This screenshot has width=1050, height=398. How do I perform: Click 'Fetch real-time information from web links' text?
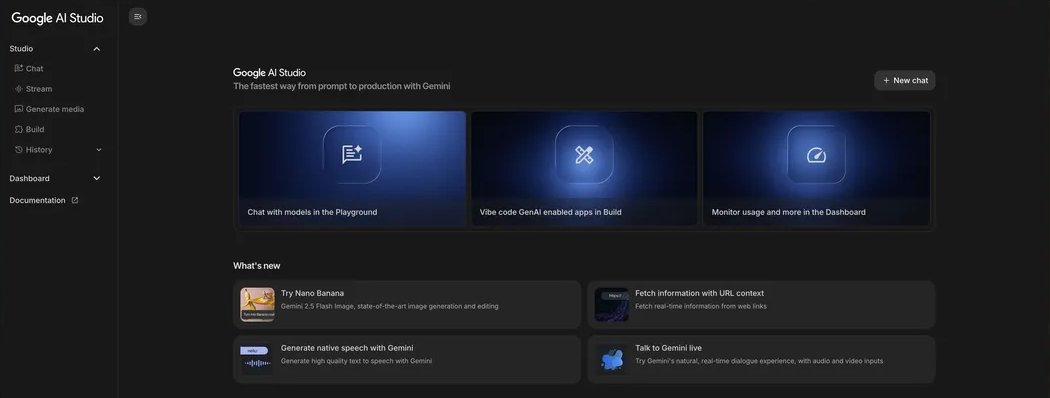tap(701, 306)
